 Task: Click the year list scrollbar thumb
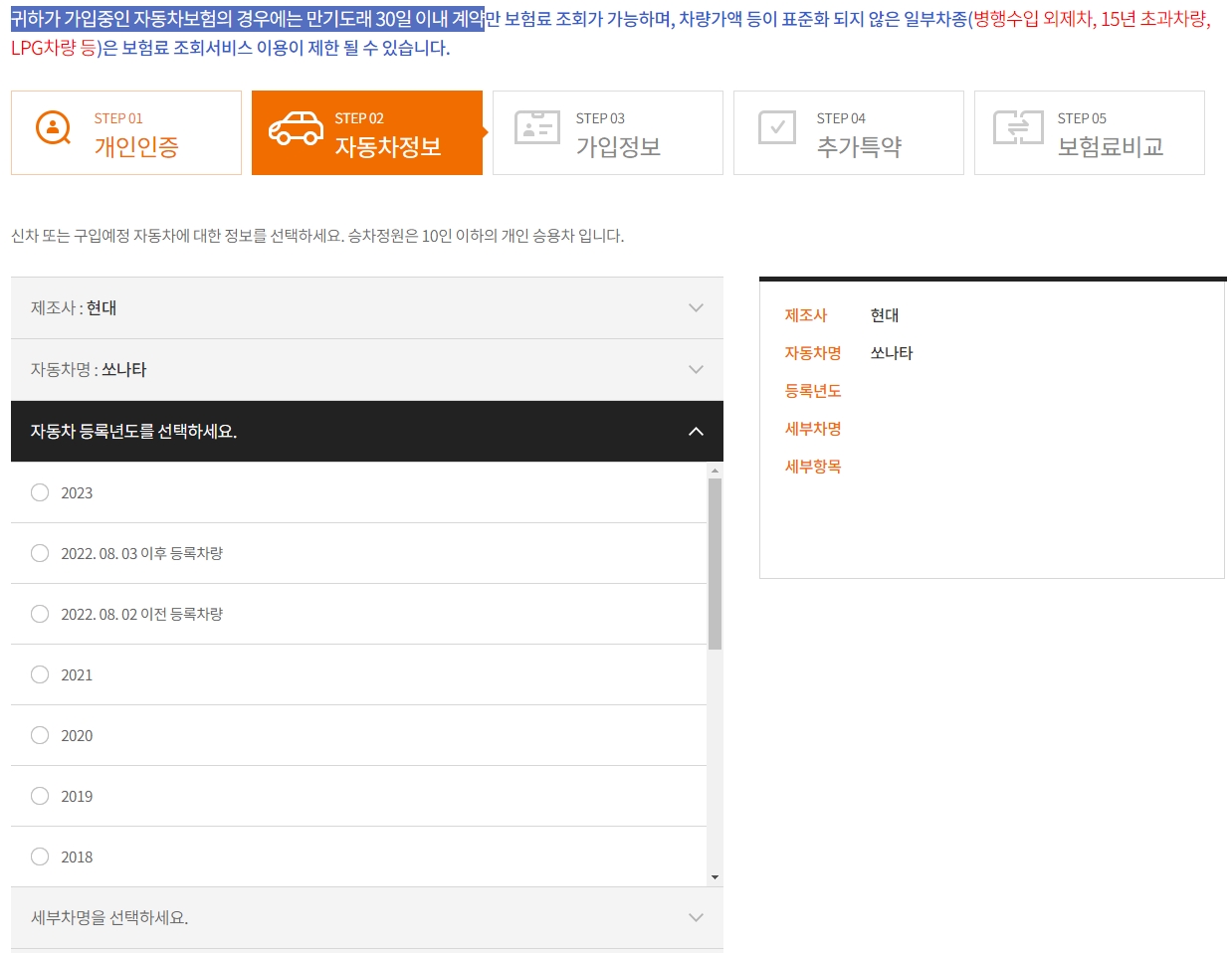pos(715,564)
